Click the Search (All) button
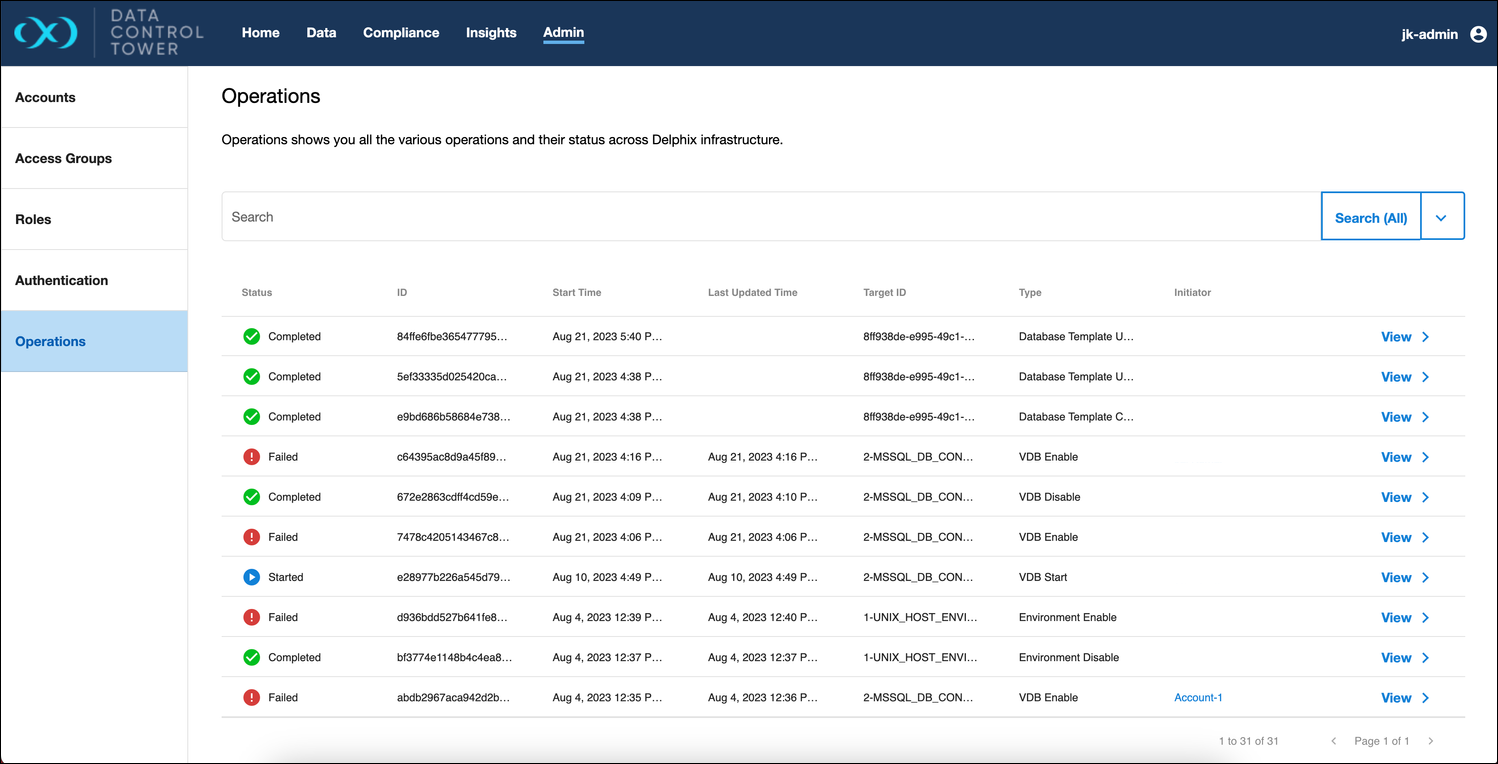Screen dimensions: 1498x764 1370,217
